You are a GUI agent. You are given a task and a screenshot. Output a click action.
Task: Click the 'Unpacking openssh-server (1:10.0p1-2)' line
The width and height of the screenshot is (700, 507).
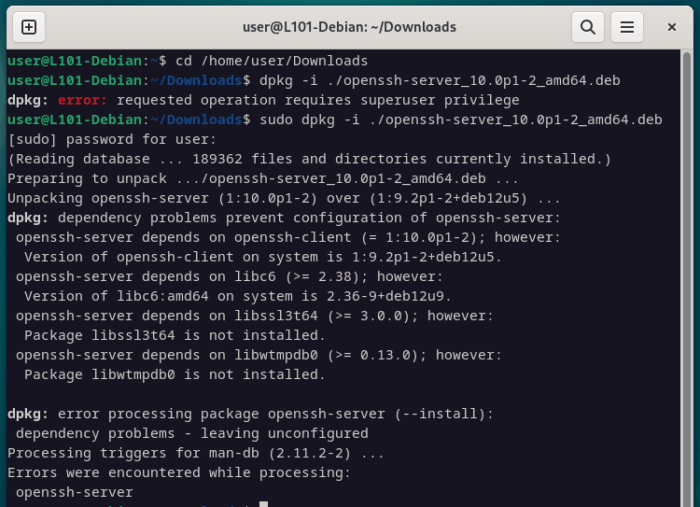[x=284, y=198]
